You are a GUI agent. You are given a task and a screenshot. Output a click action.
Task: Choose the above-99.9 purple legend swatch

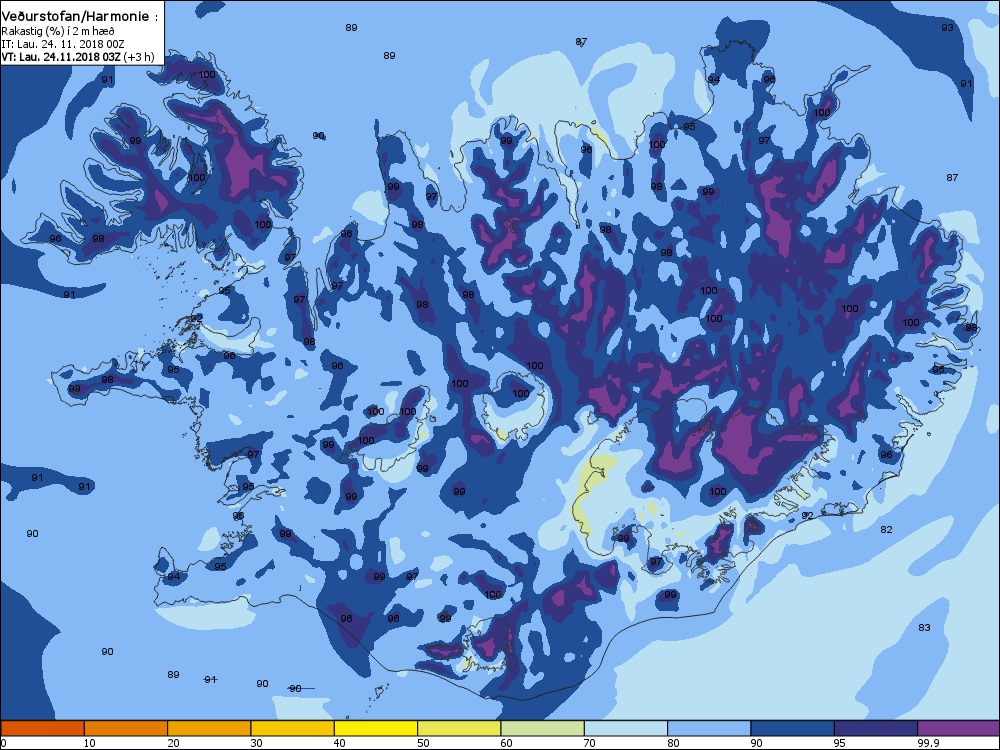[959, 728]
